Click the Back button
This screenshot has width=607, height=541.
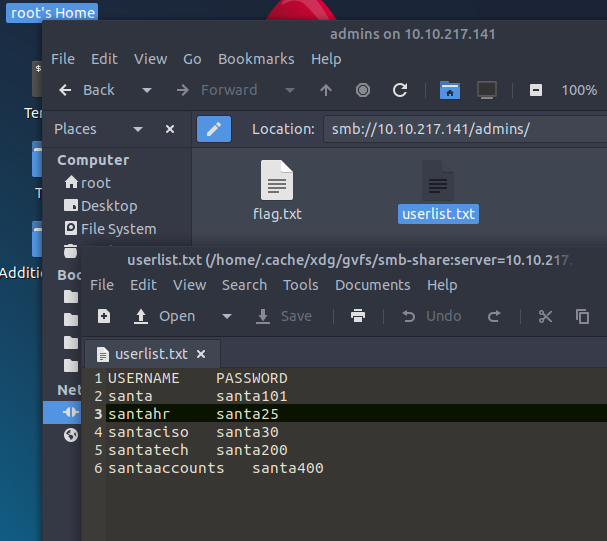tap(87, 90)
